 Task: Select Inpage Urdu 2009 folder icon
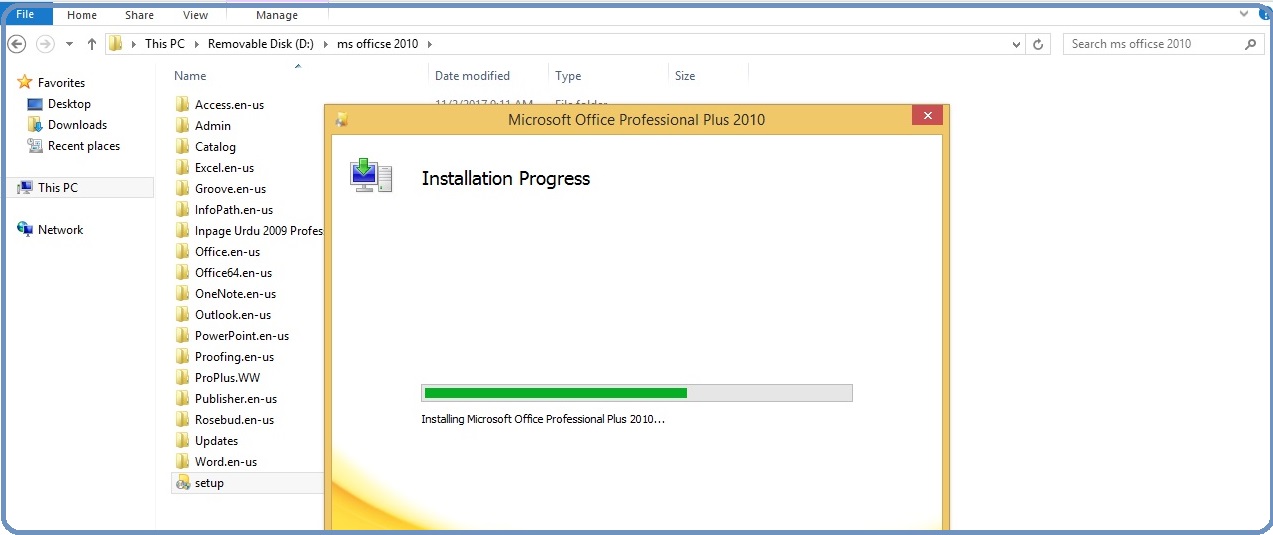point(182,230)
